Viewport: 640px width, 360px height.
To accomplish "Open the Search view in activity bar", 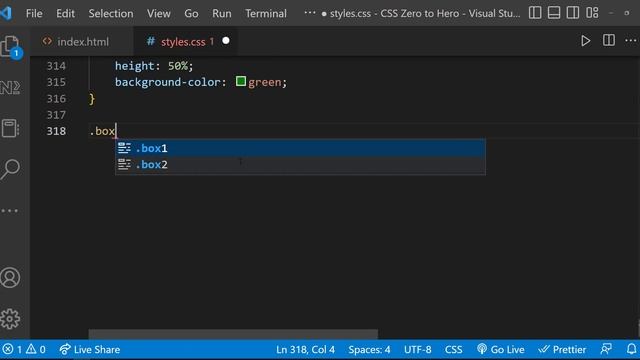I will click(x=10, y=169).
